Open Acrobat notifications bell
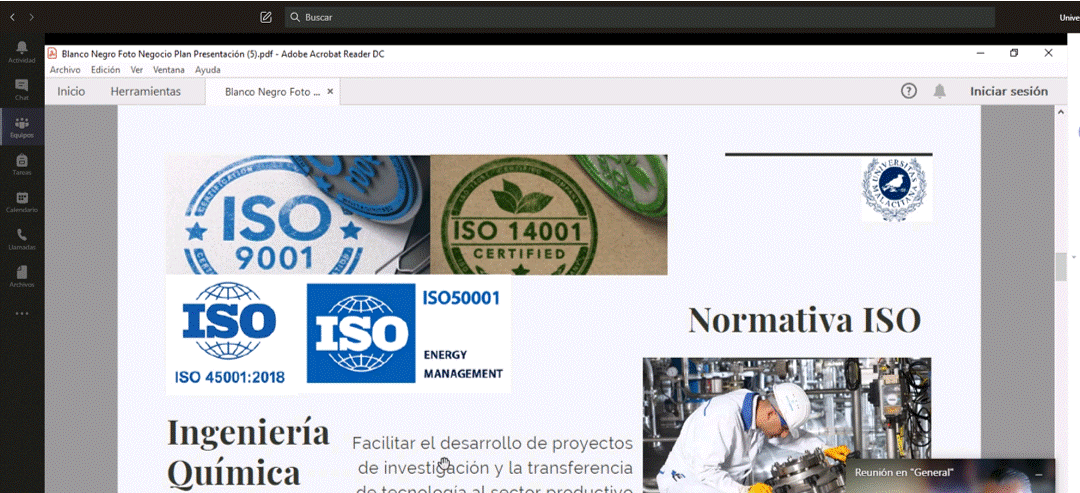This screenshot has height=493, width=1080. click(939, 91)
